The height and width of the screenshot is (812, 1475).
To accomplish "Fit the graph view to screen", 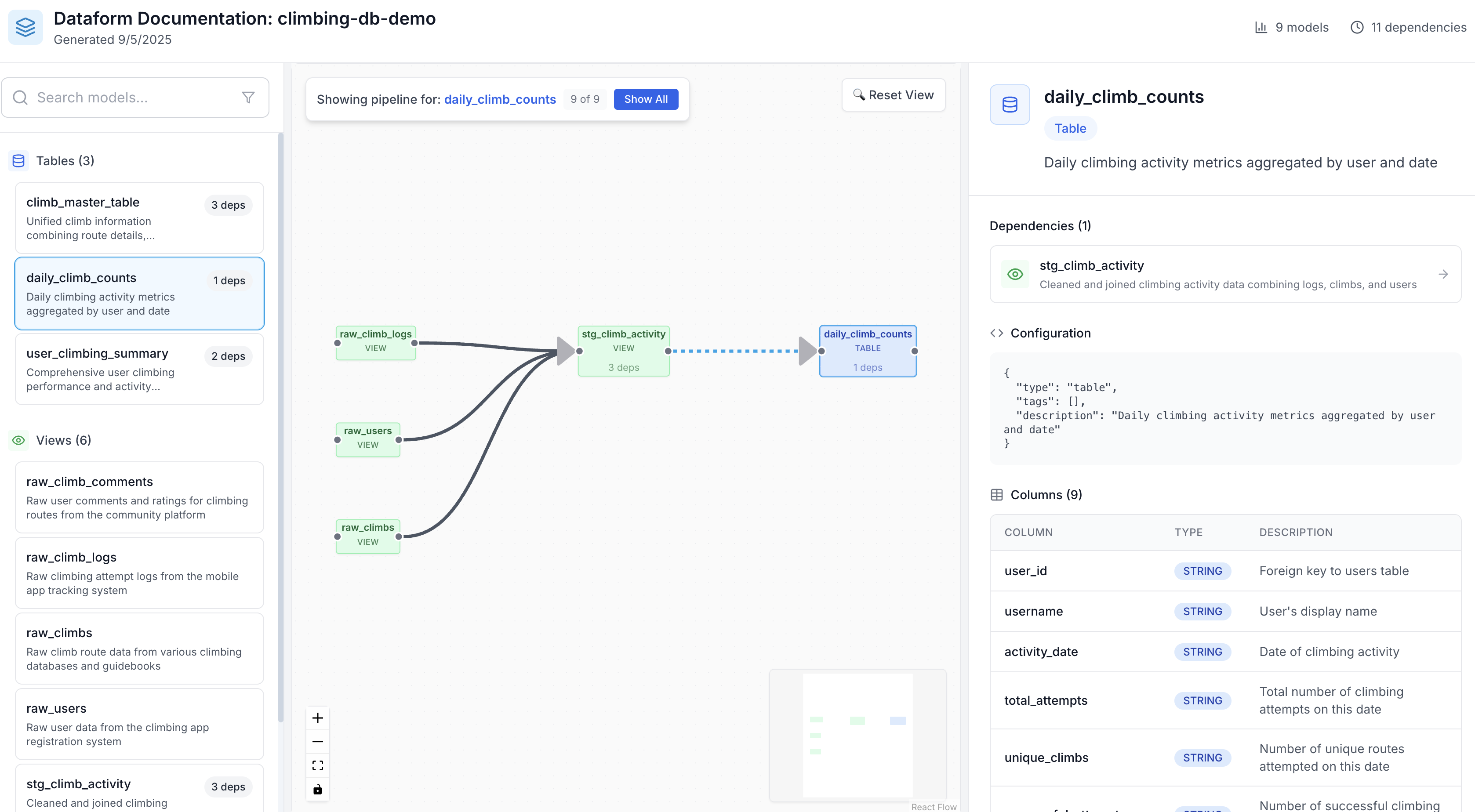I will point(318,765).
